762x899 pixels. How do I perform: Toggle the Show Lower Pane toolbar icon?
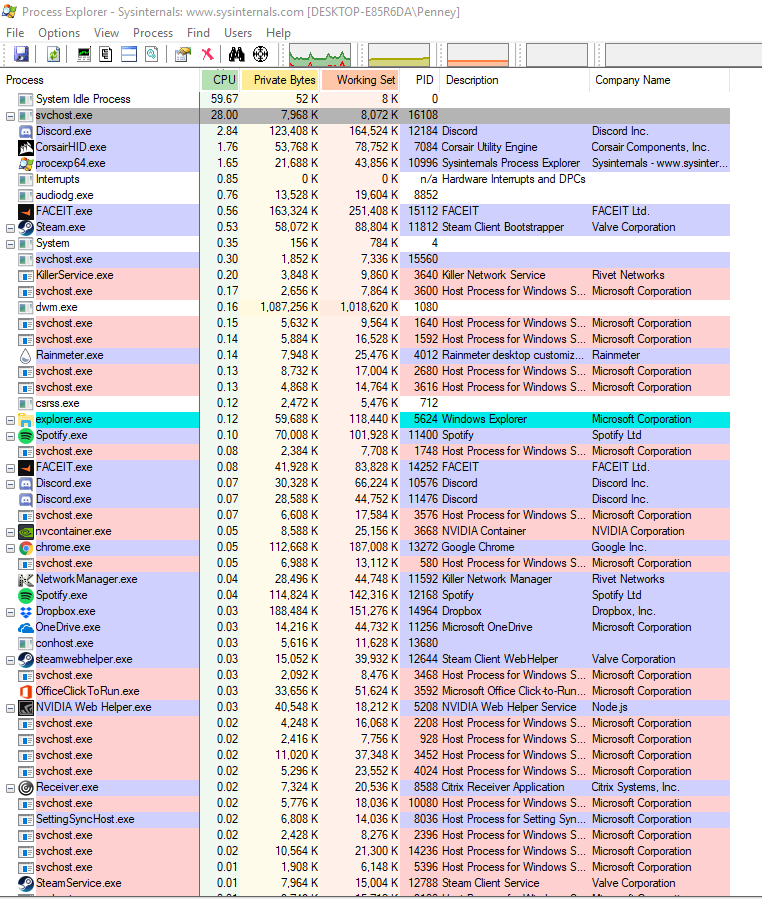tap(129, 54)
